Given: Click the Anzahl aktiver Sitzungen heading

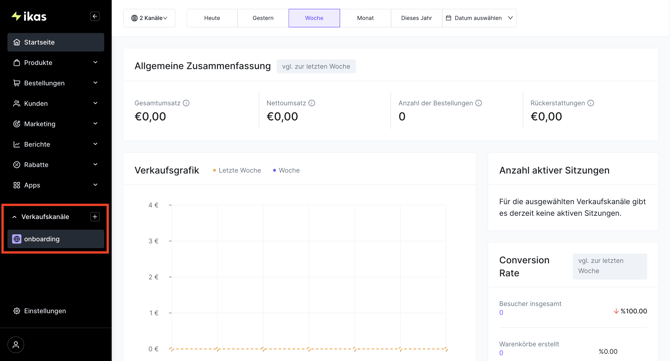Looking at the screenshot, I should 554,170.
